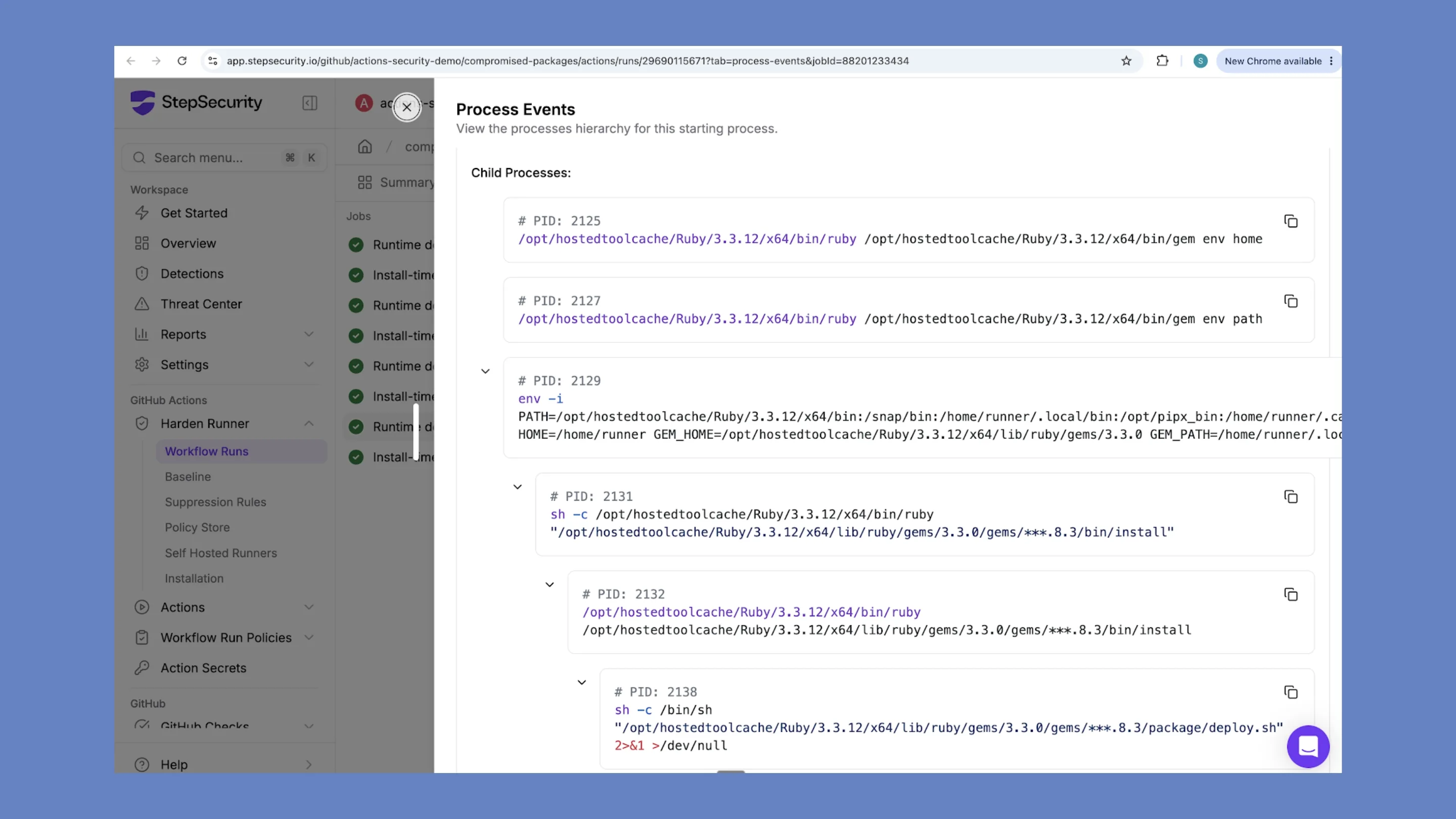Collapse PID 2138 process tree
Image resolution: width=1456 pixels, height=819 pixels.
581,683
